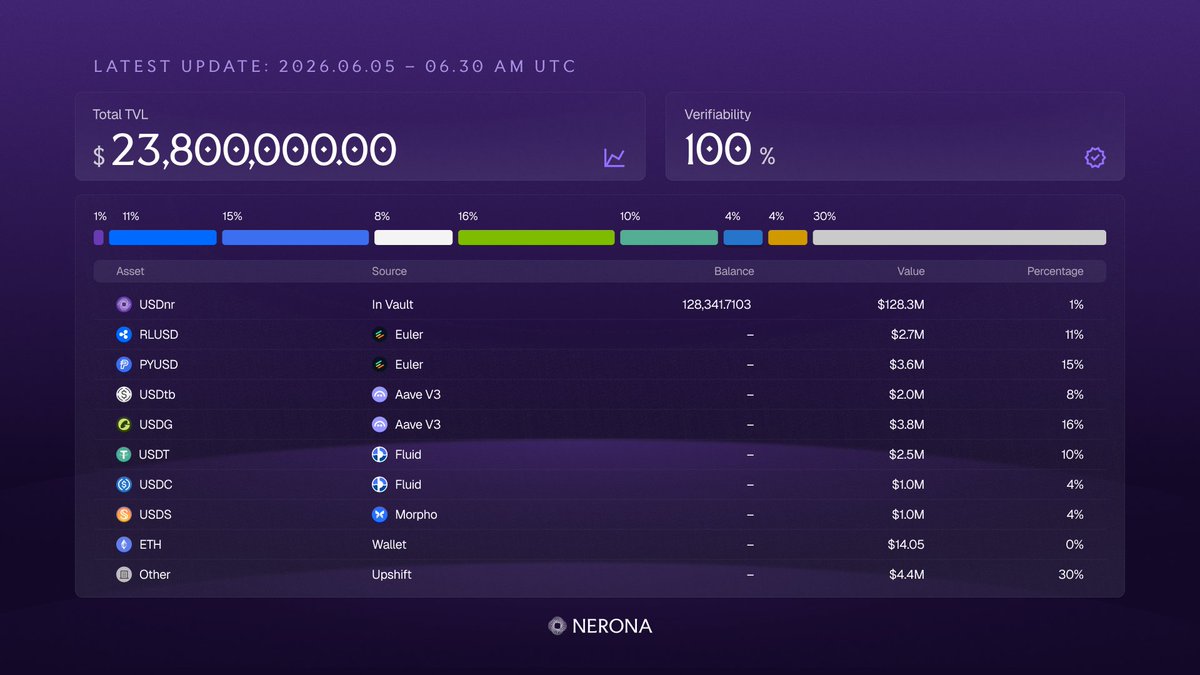Click the Source column header
Screen dimensions: 1200x675
pyautogui.click(x=389, y=271)
